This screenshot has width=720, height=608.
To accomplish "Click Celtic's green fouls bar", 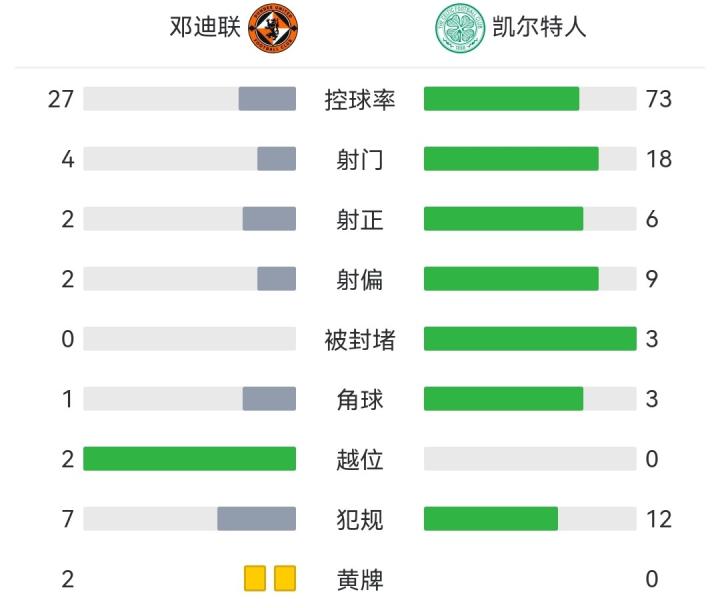I will click(x=491, y=519).
